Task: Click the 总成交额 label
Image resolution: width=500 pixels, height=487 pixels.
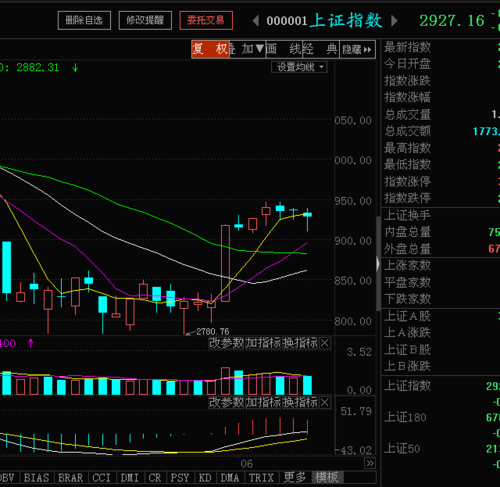Action: (x=407, y=131)
